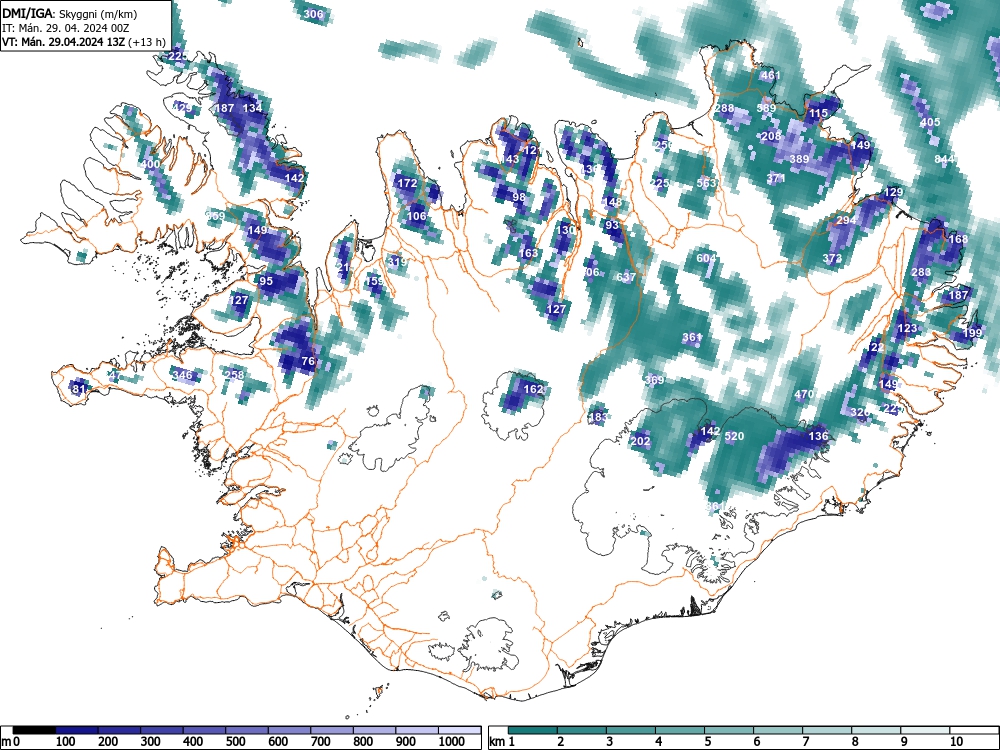This screenshot has height=750, width=1000.
Task: Click the '130' value on the map
Action: point(566,230)
